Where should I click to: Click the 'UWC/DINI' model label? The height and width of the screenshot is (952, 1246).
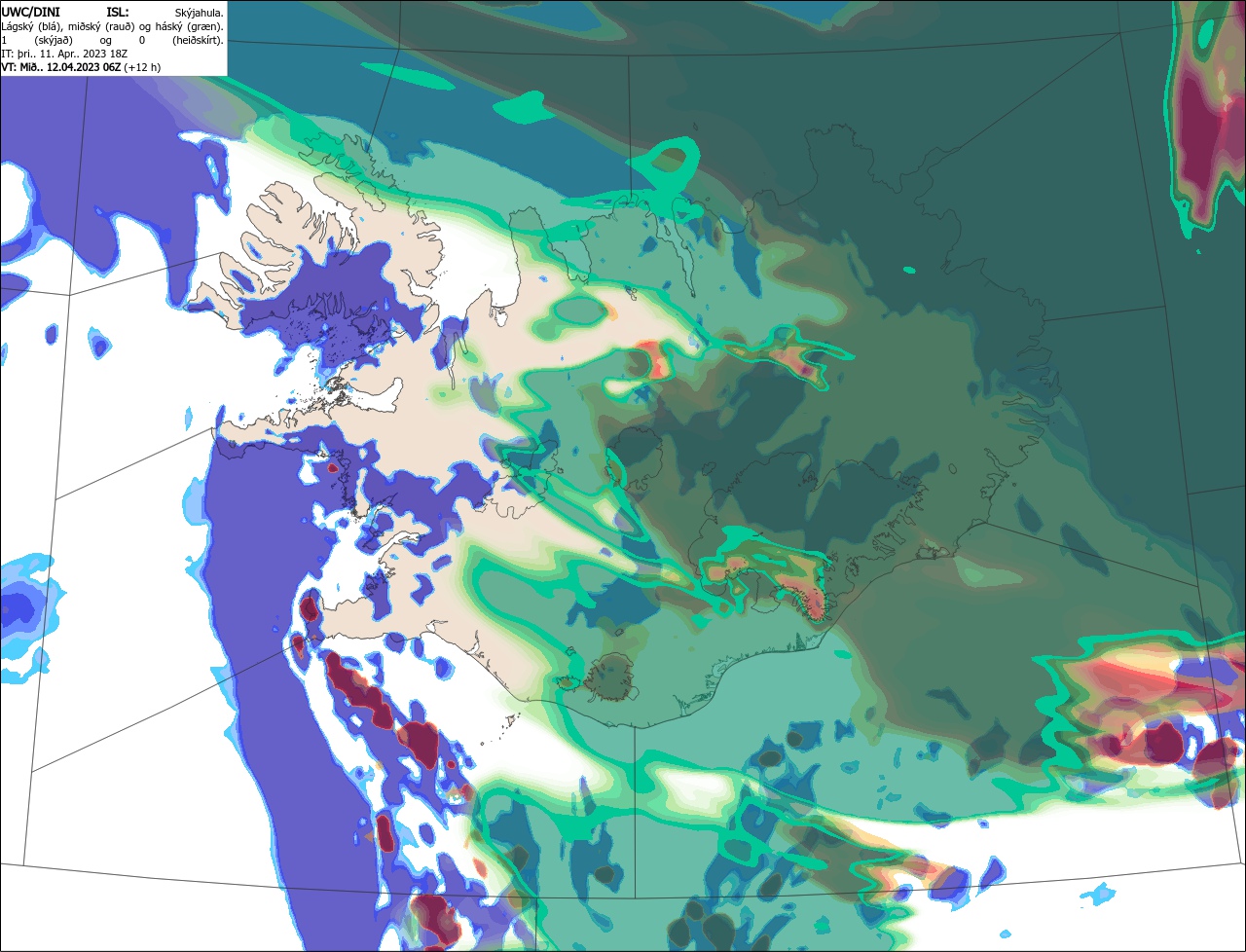[x=30, y=13]
